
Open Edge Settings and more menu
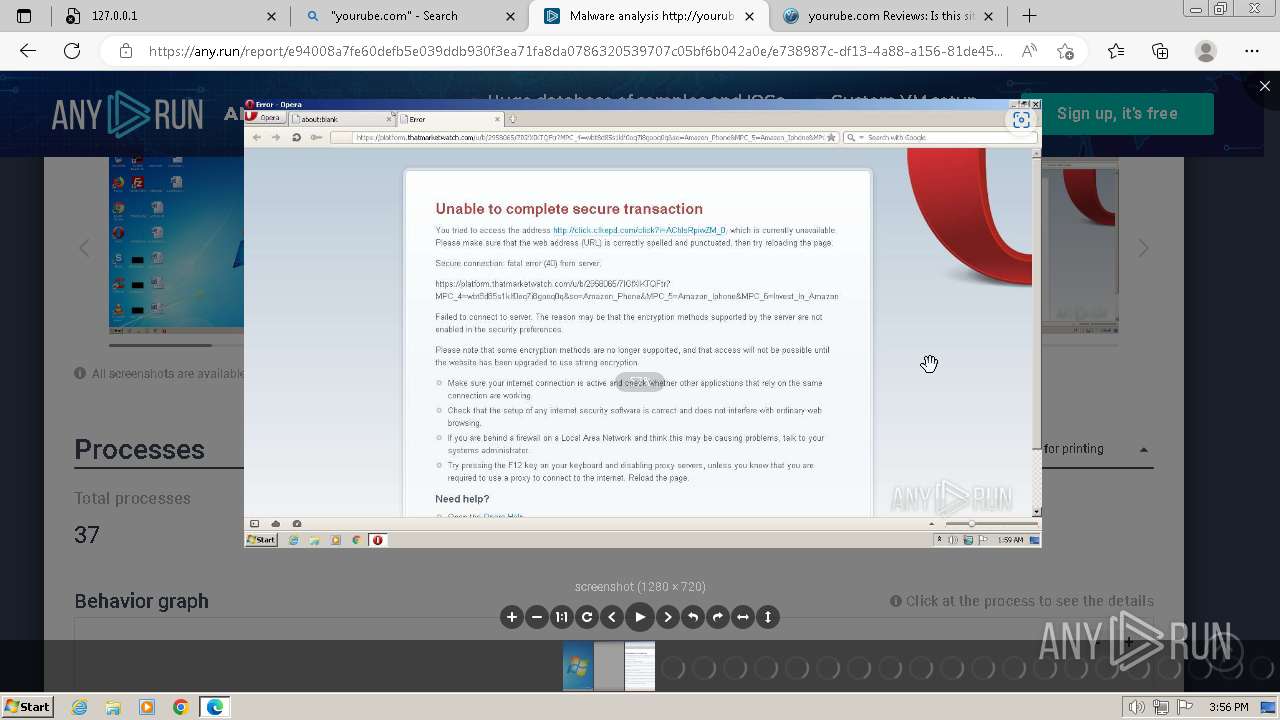tap(1252, 51)
